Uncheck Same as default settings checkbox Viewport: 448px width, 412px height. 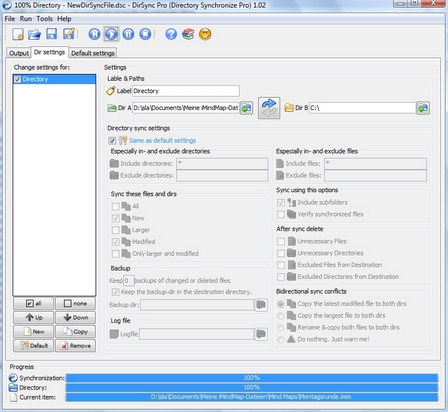[112, 140]
